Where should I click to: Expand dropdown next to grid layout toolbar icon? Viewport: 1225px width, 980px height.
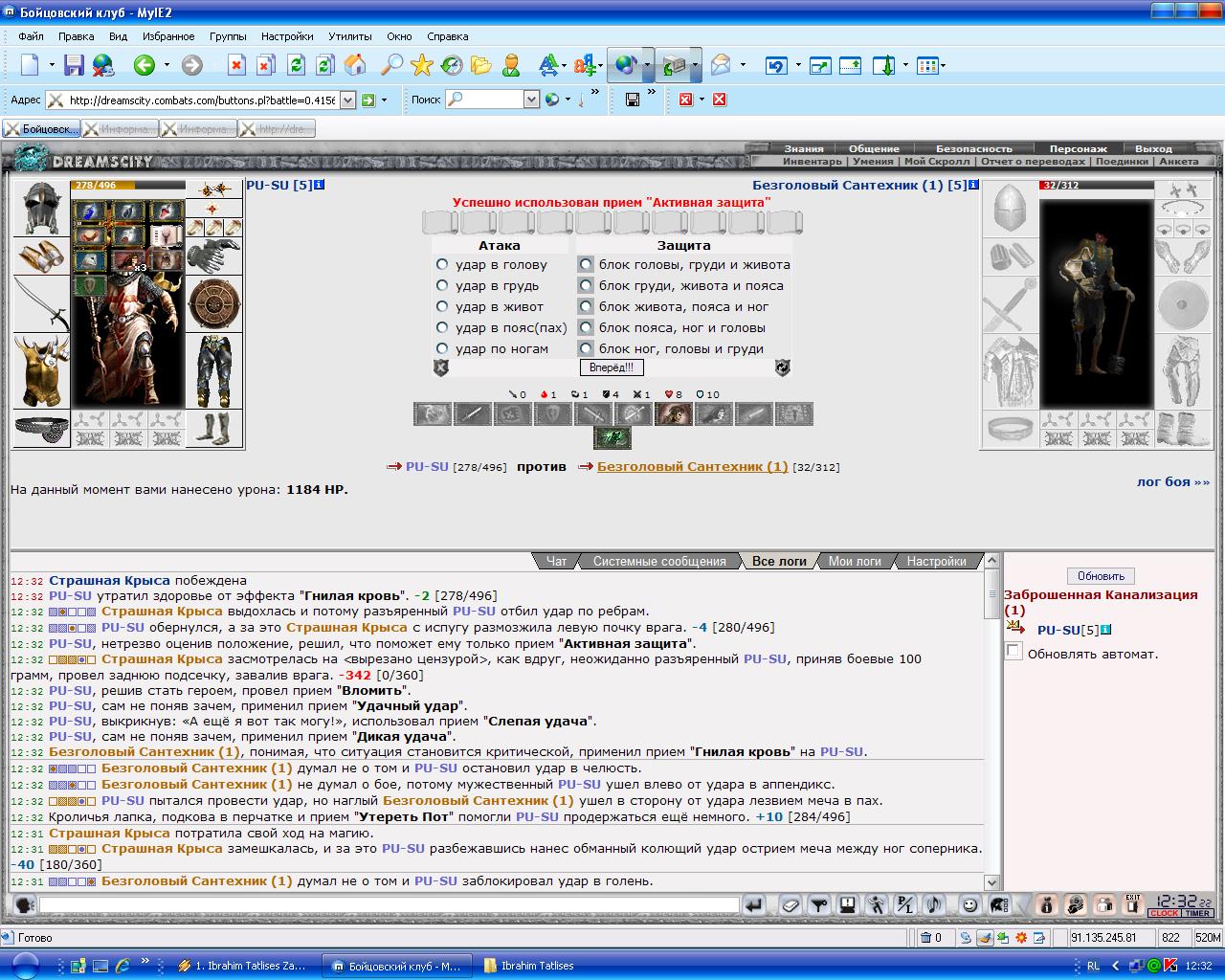click(943, 65)
